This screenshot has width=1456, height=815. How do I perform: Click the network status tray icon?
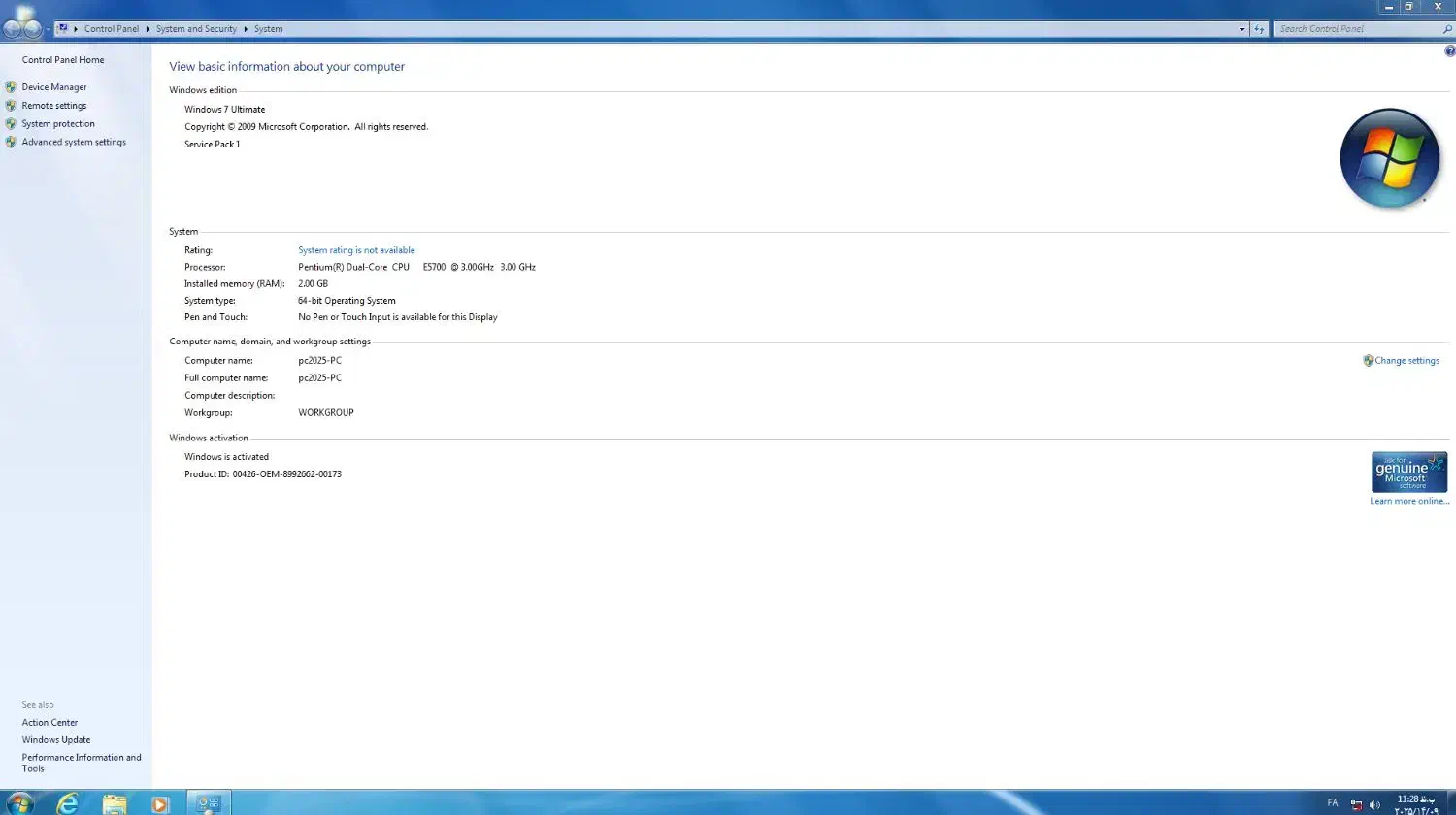click(1356, 804)
